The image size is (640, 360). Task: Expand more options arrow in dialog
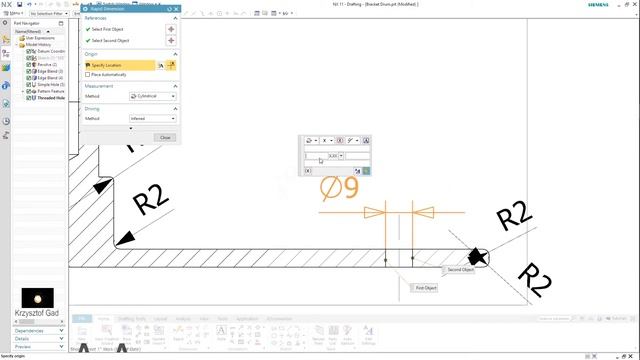point(131,128)
